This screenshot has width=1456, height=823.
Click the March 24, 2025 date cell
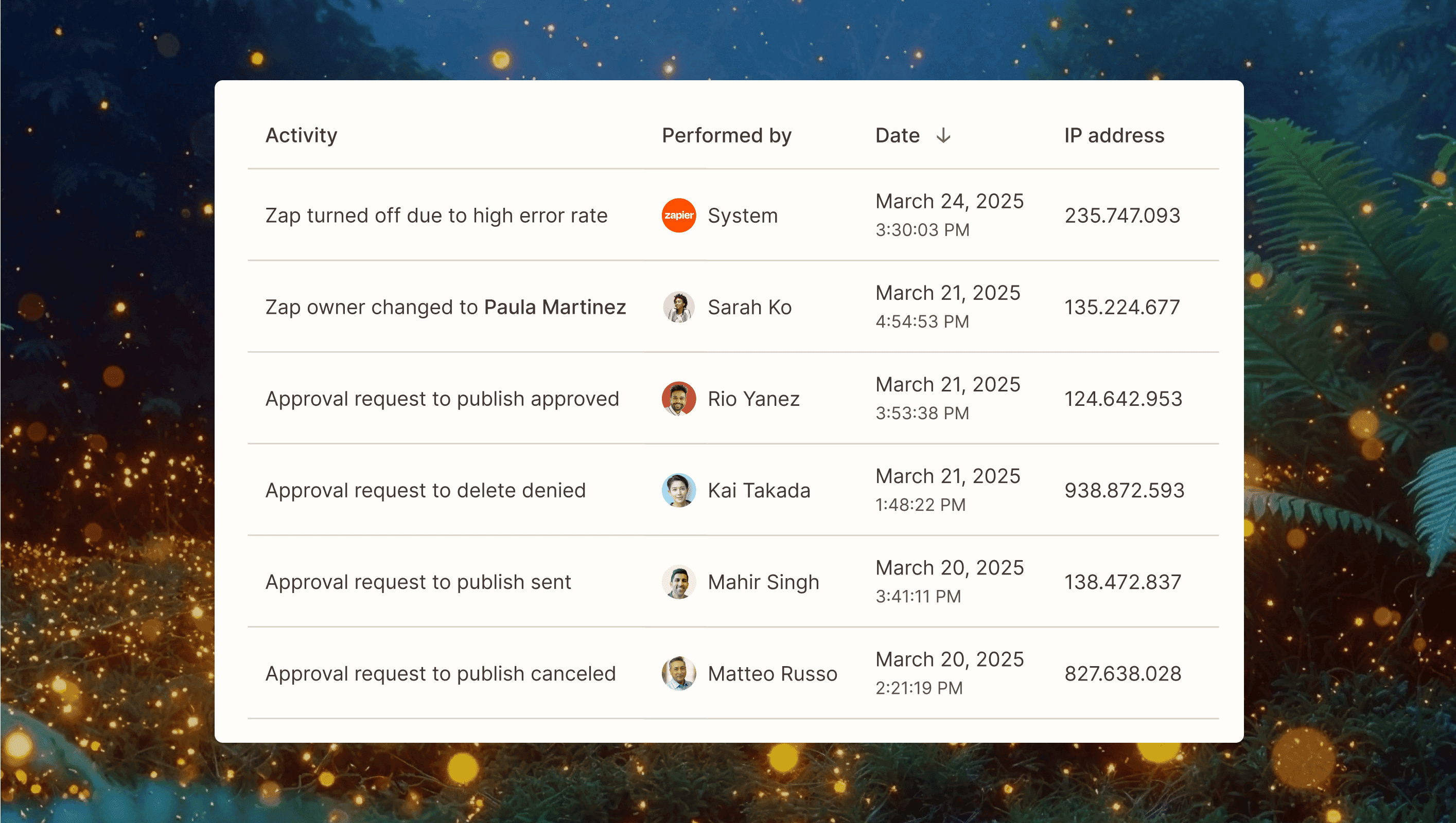[950, 201]
